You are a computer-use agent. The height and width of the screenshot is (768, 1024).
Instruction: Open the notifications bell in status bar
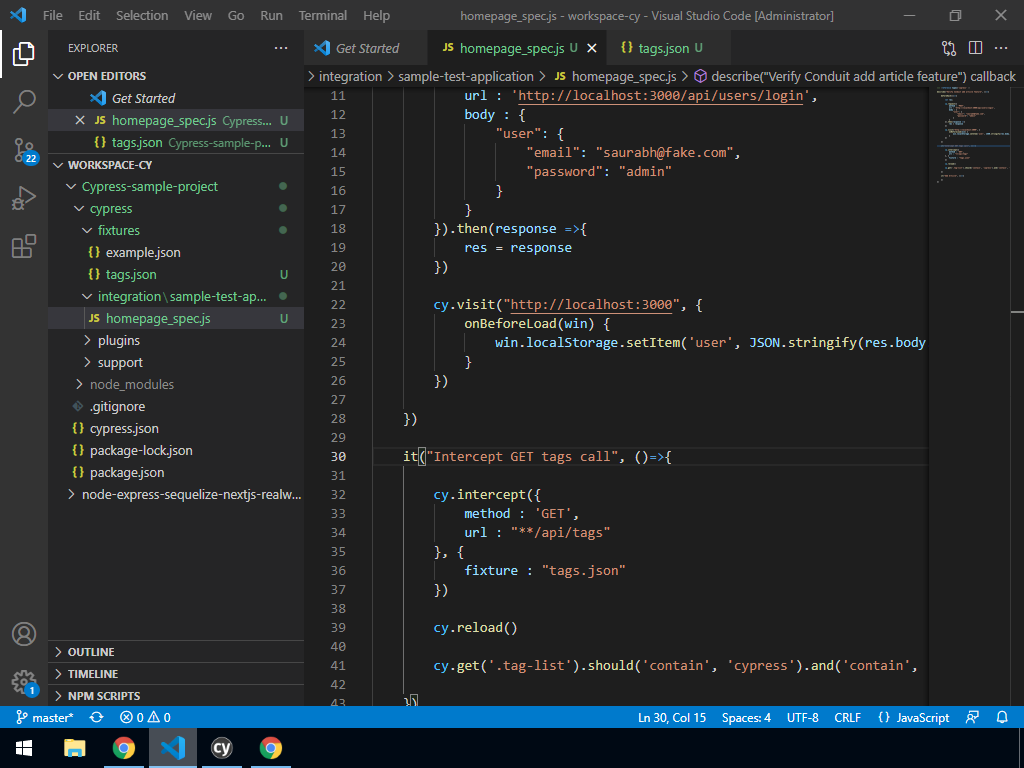tap(1002, 717)
